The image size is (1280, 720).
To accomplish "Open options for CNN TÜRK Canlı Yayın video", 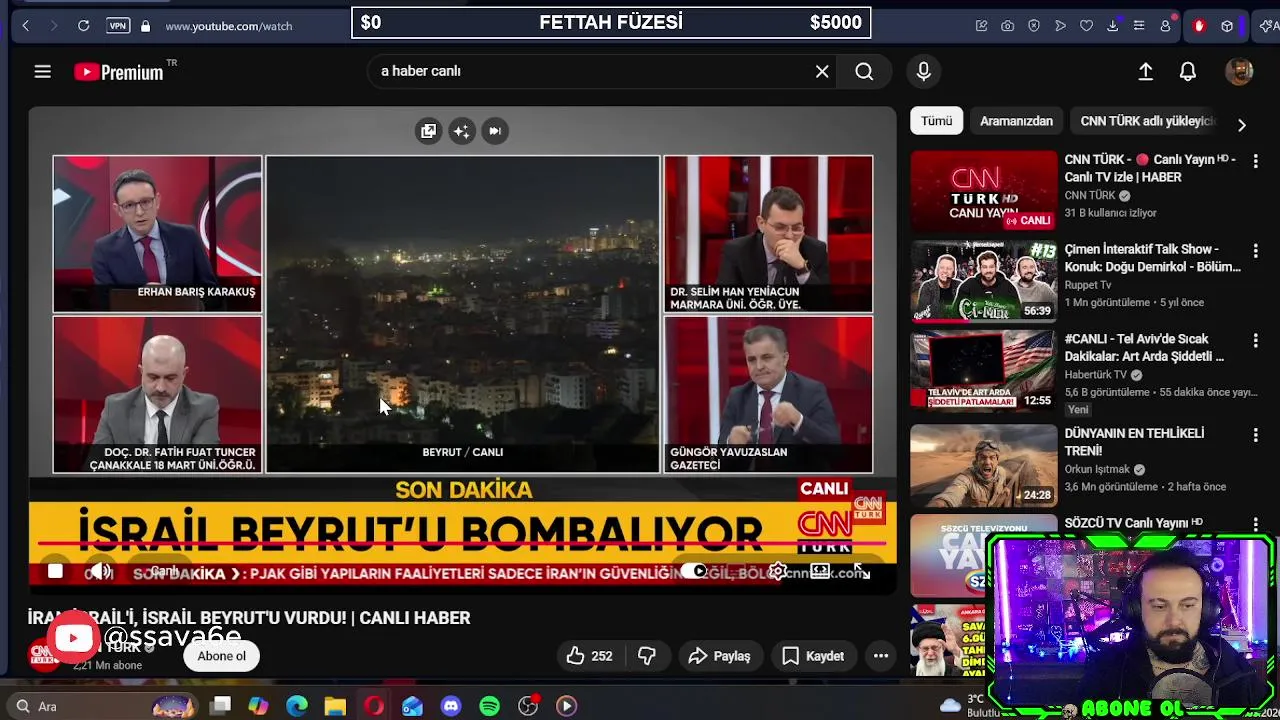I will (x=1256, y=160).
